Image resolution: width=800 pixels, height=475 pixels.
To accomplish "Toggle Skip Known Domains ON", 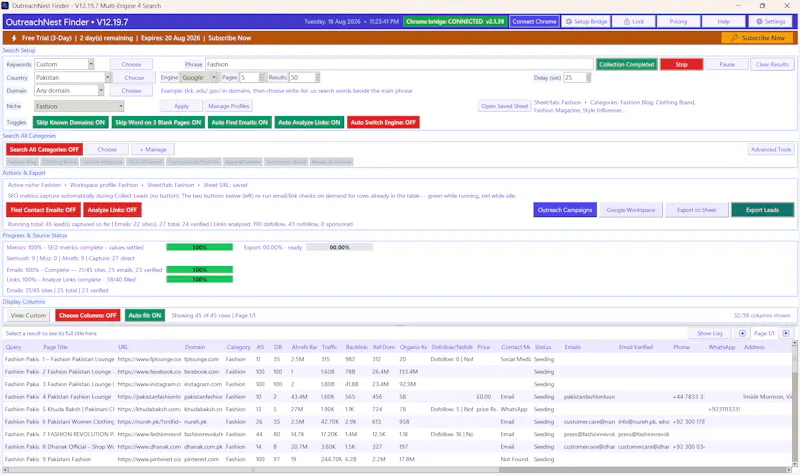I will pyautogui.click(x=70, y=122).
